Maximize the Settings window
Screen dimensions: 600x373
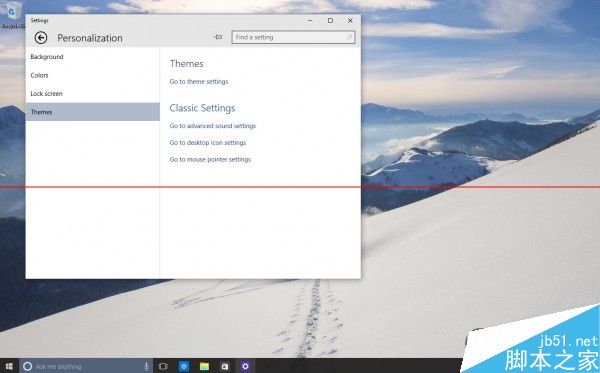(x=330, y=20)
